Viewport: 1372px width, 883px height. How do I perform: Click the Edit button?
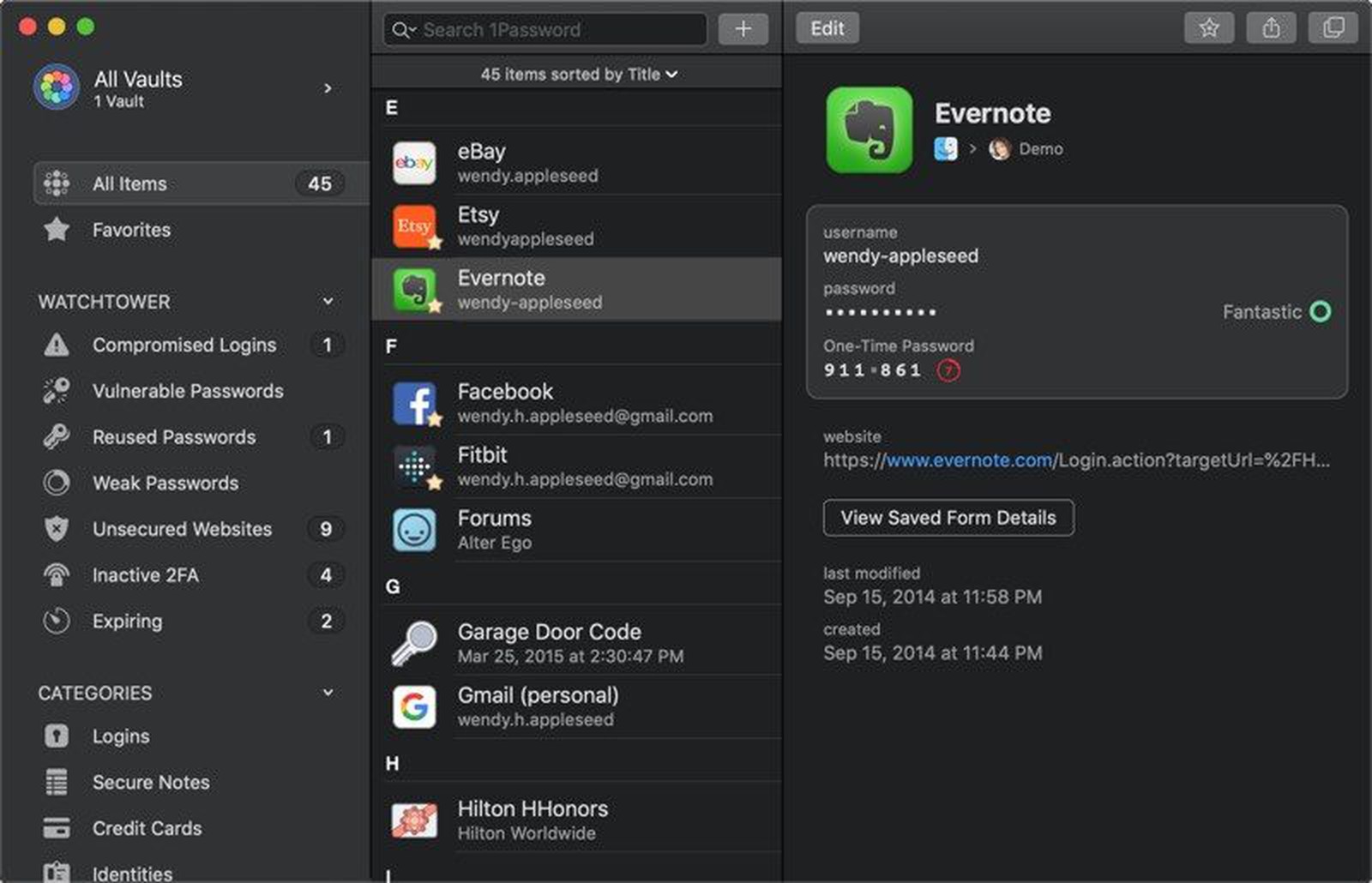pyautogui.click(x=827, y=28)
